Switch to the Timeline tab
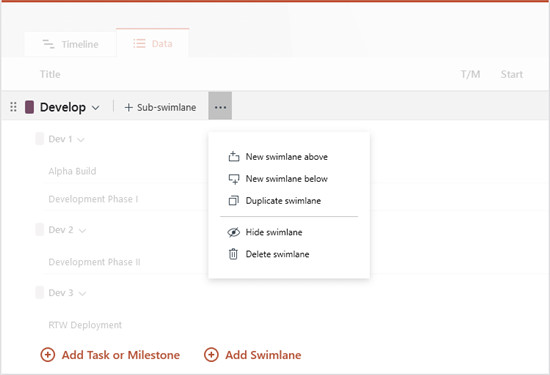 (70, 44)
